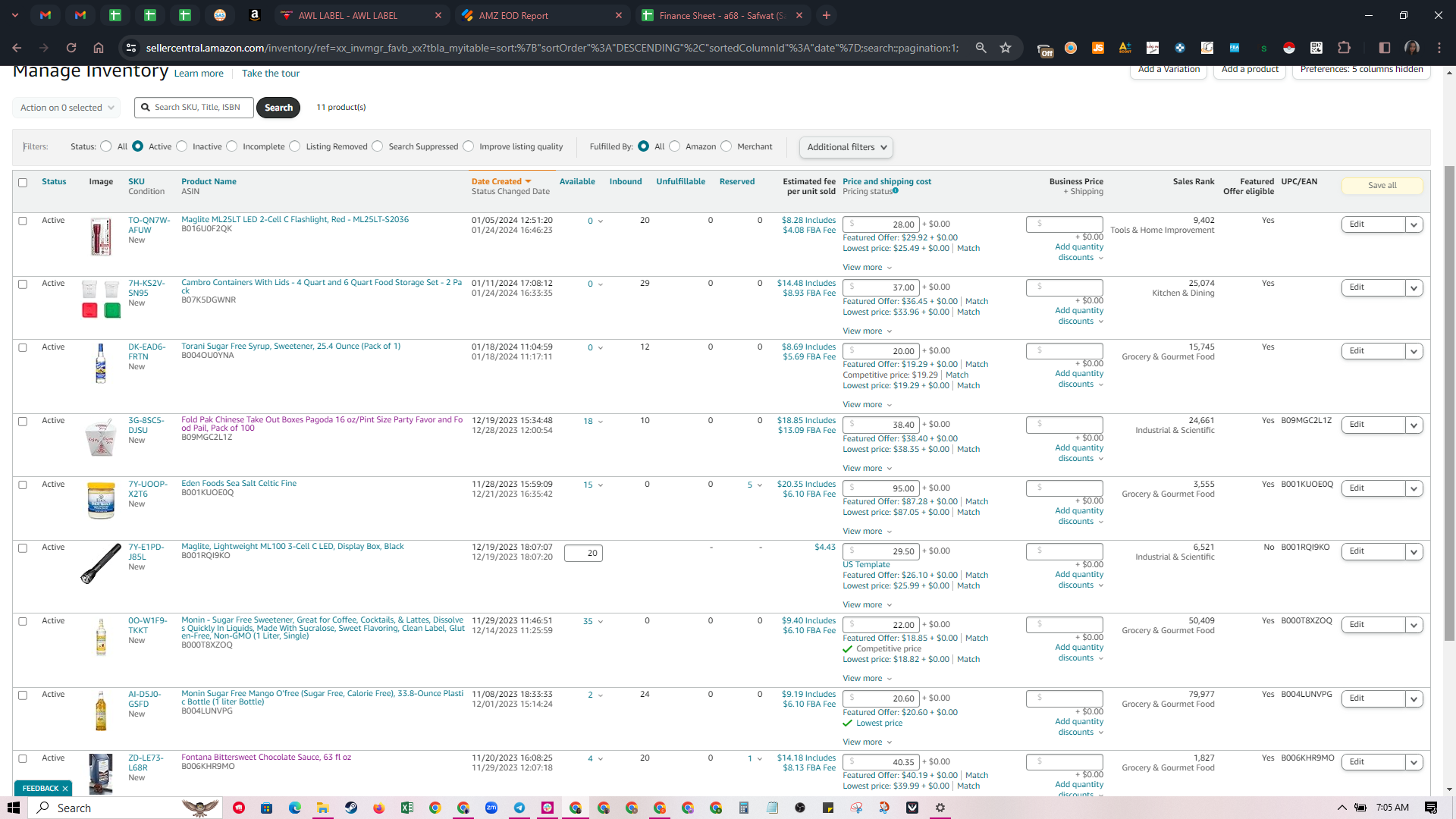Image resolution: width=1456 pixels, height=819 pixels.
Task: Click the green S extension icon
Action: click(x=1263, y=48)
